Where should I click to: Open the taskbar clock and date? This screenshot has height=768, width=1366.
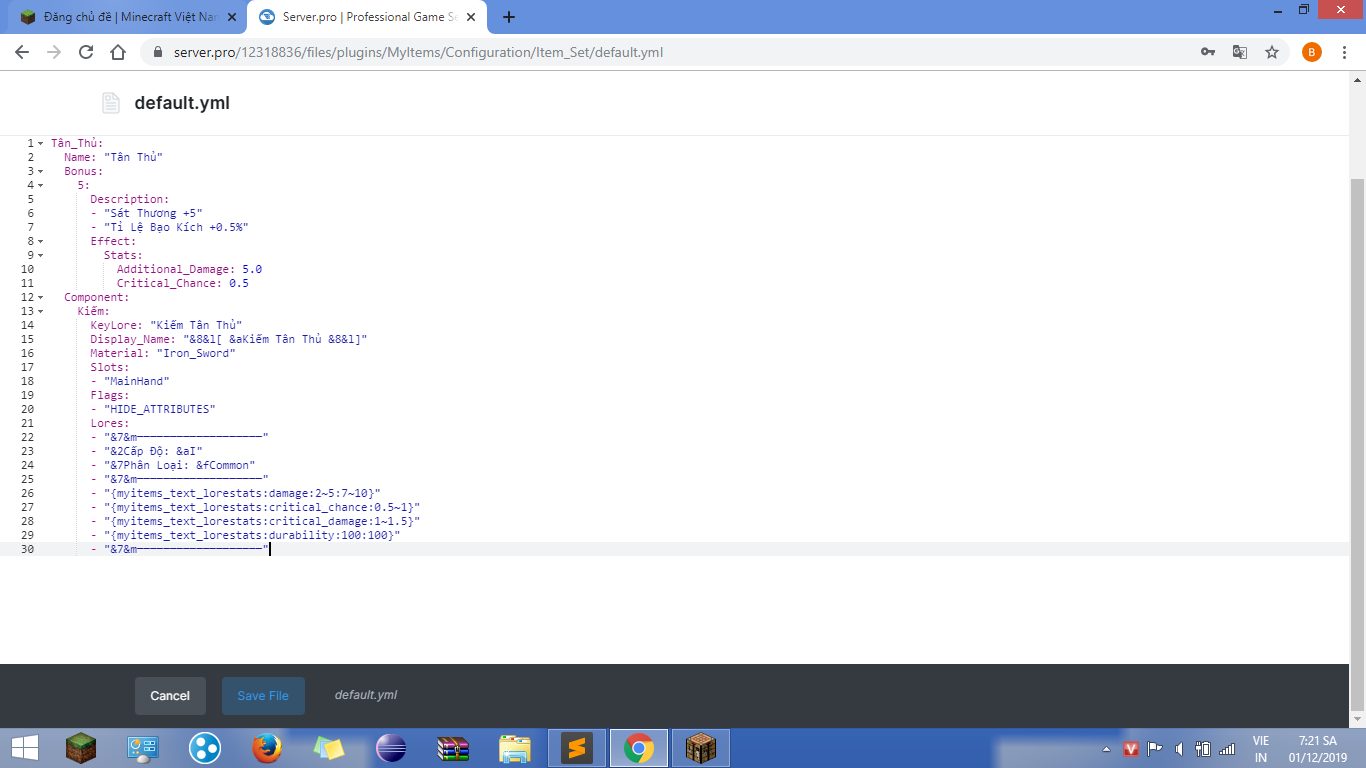[x=1318, y=749]
